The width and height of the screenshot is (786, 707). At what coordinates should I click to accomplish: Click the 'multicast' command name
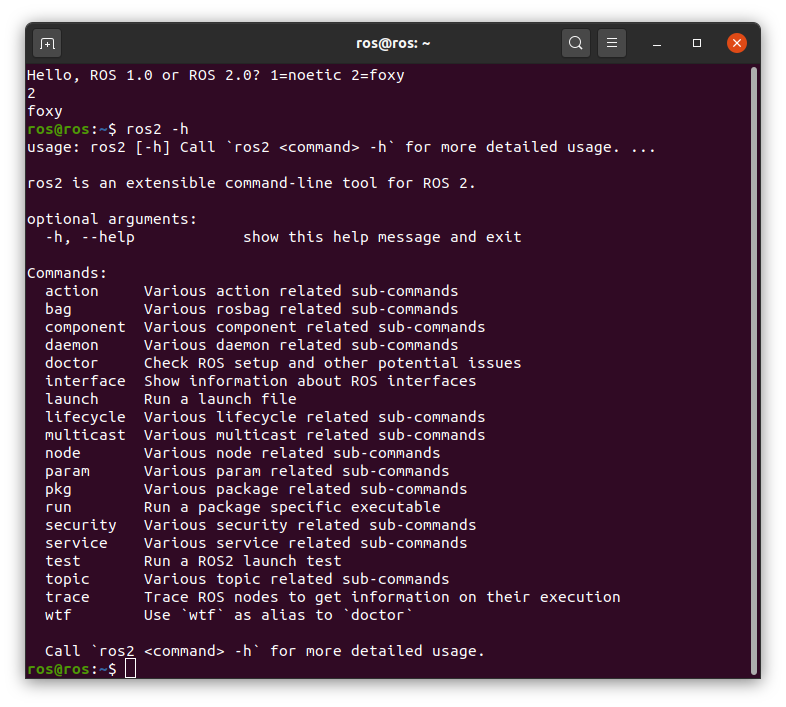(x=85, y=435)
